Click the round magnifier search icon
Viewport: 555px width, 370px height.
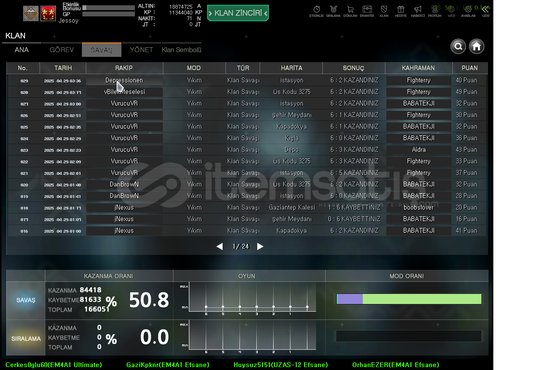[458, 46]
